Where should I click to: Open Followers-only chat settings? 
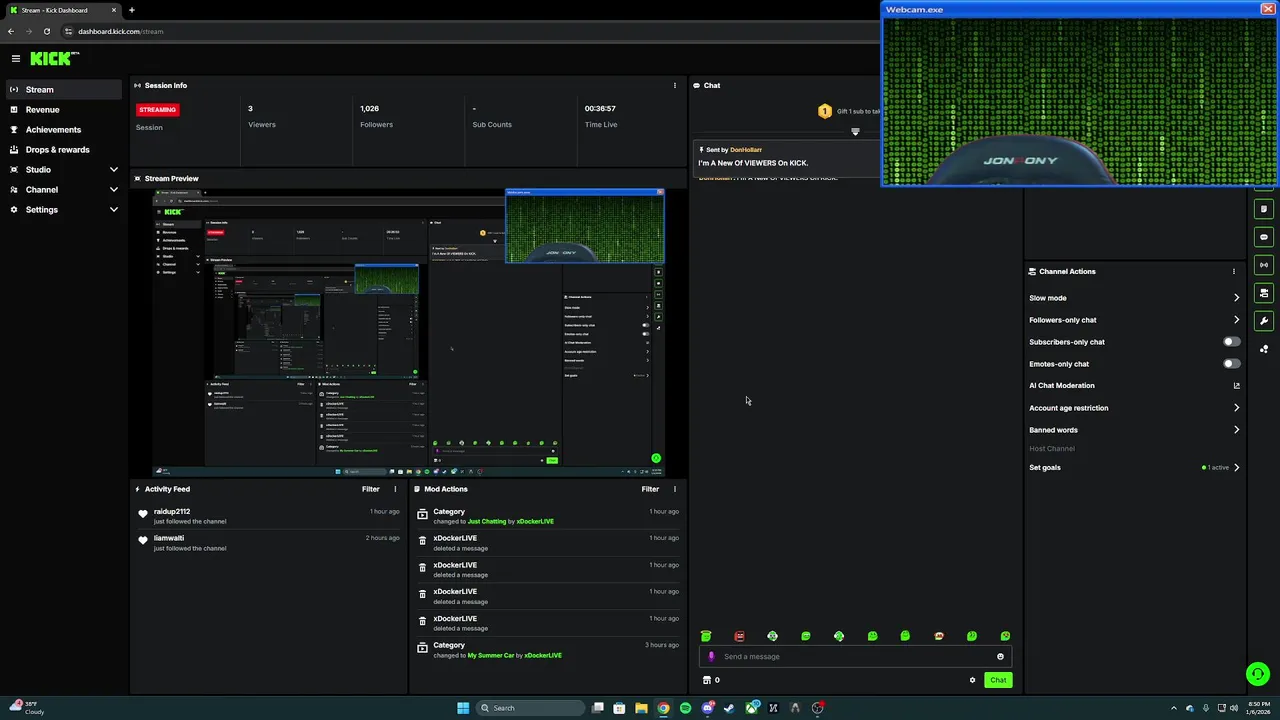pyautogui.click(x=1134, y=320)
